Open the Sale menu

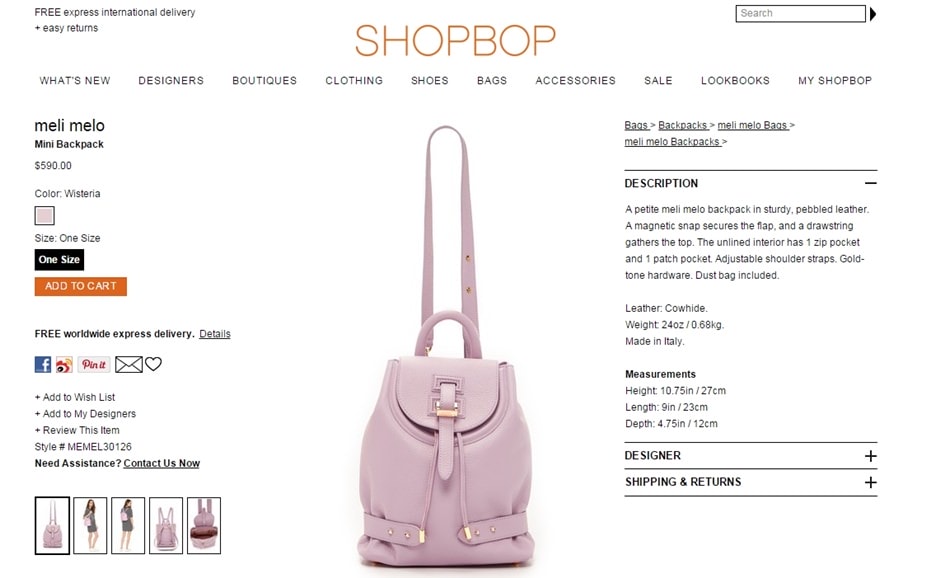click(658, 80)
